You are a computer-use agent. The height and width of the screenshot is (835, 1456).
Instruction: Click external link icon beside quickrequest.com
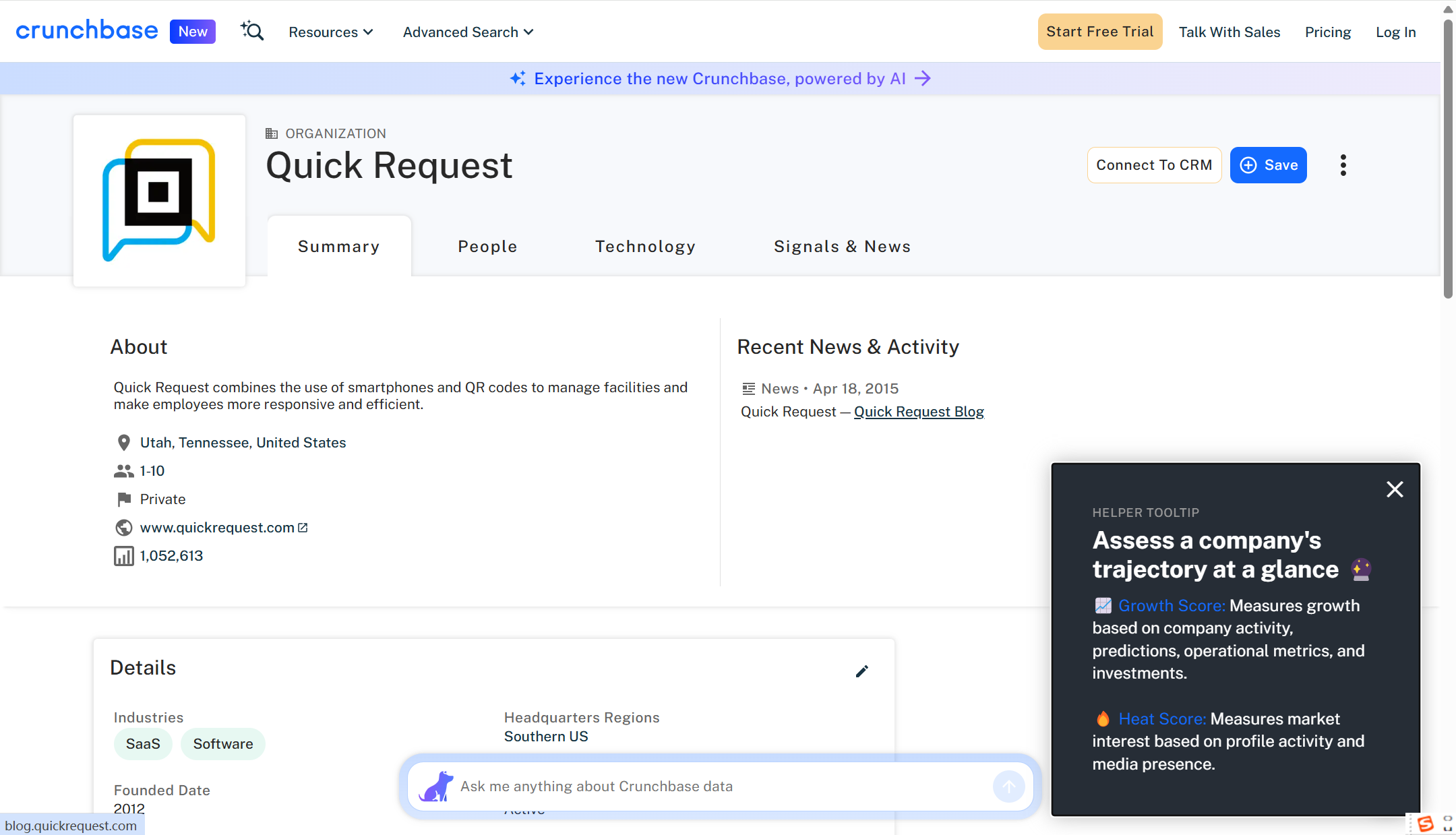point(303,528)
